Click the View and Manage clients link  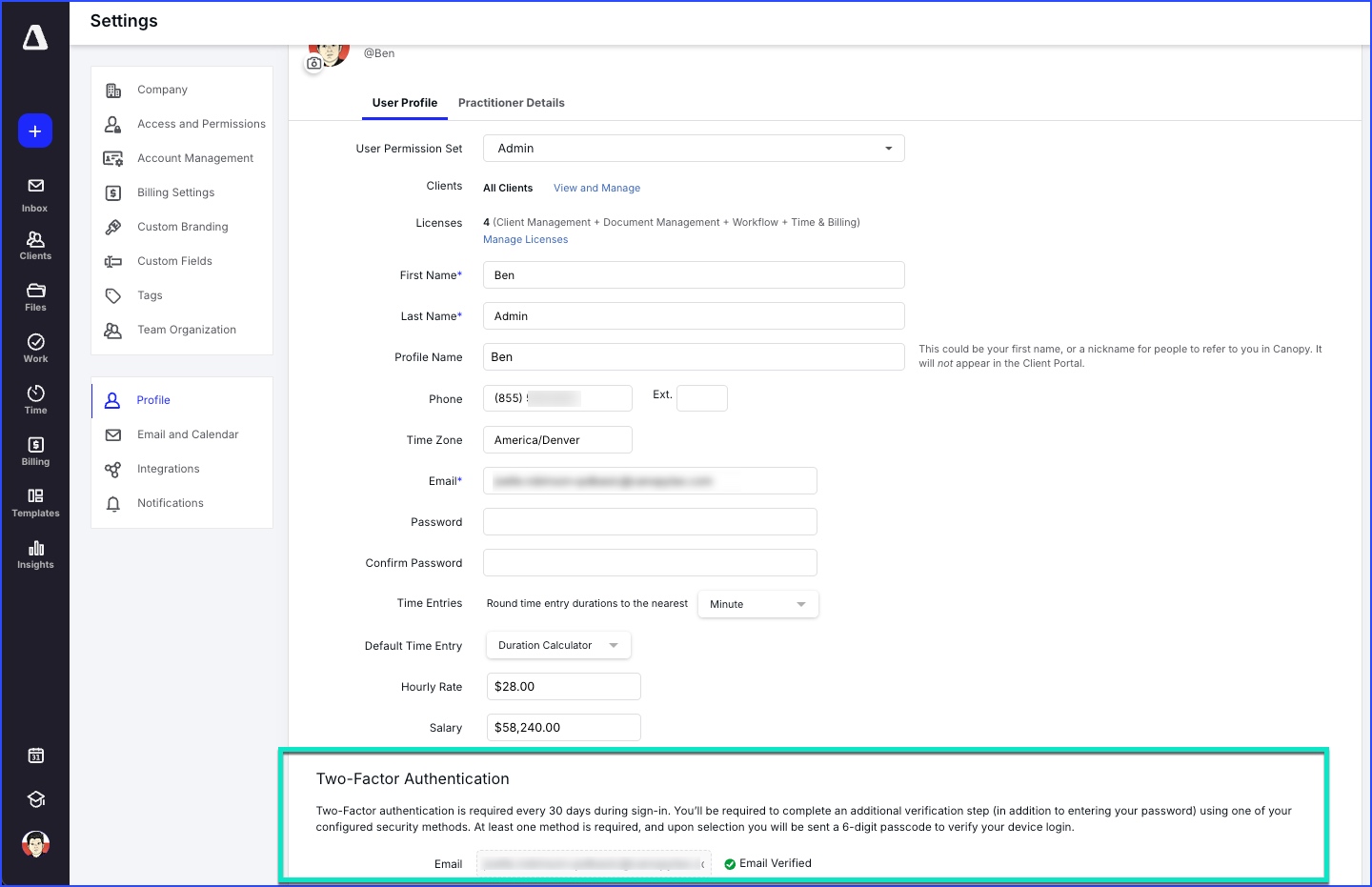[596, 189]
